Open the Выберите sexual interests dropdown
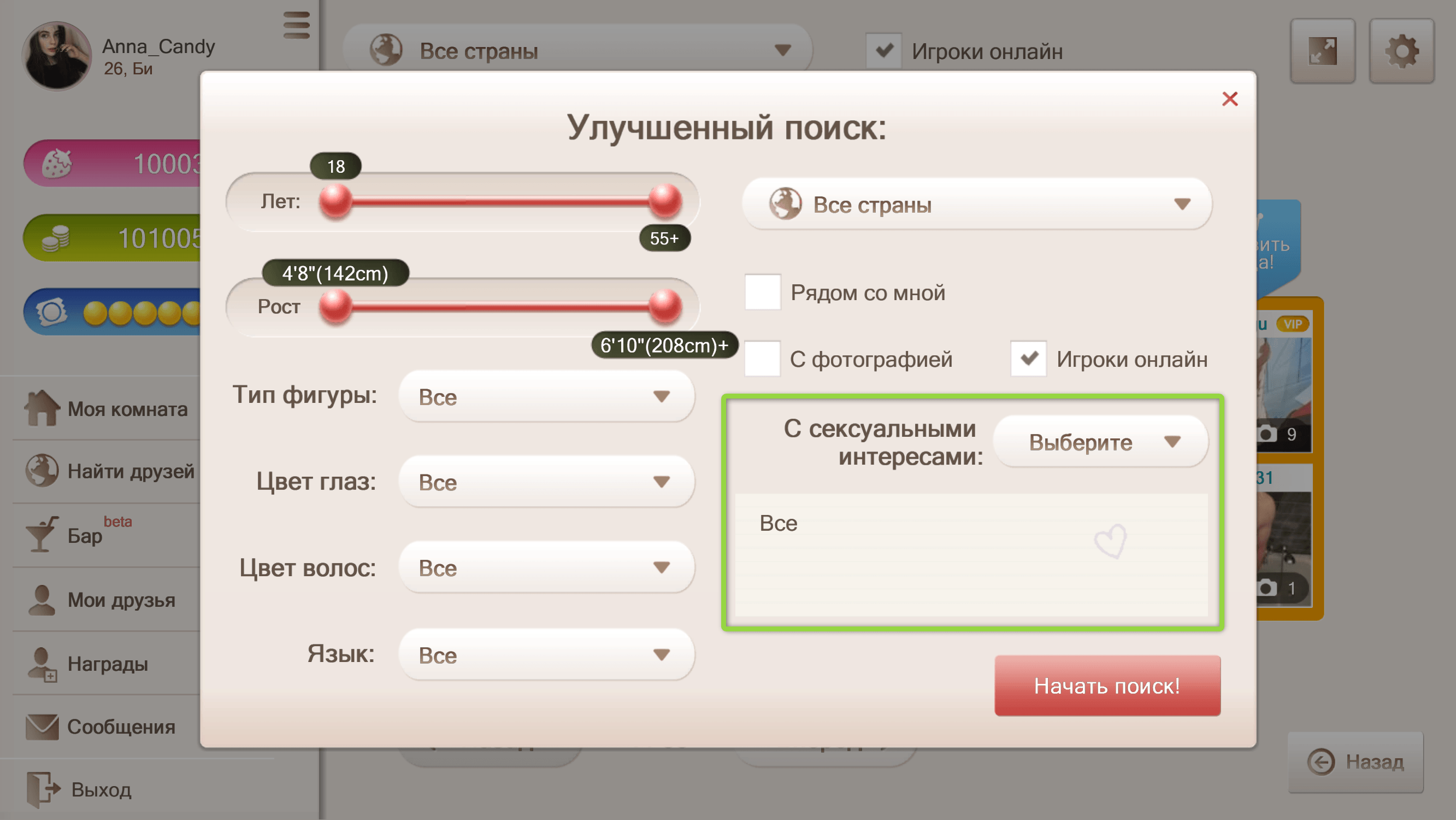The image size is (1456, 820). 1100,442
